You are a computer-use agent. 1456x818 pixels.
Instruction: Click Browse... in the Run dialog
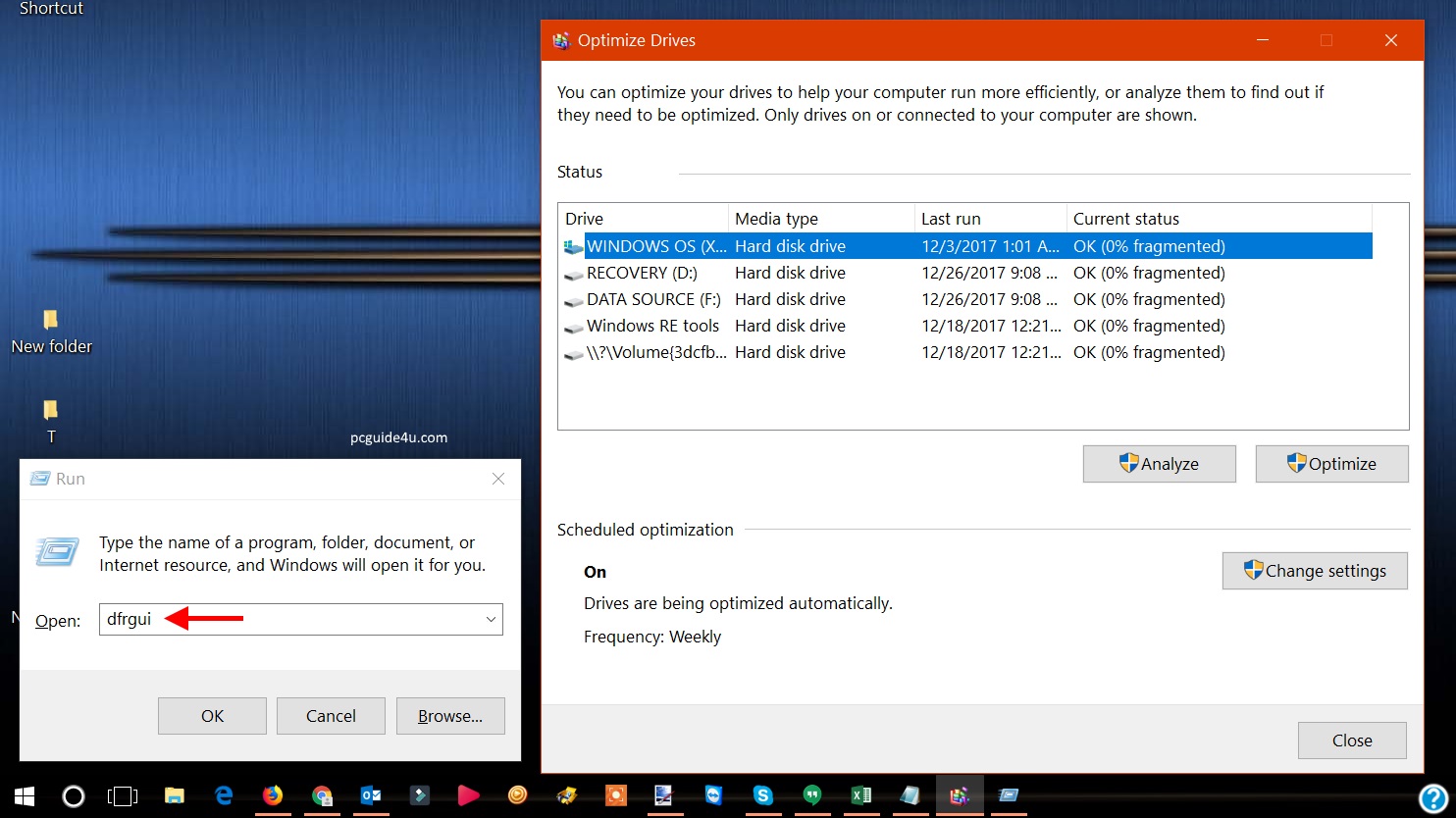(450, 716)
